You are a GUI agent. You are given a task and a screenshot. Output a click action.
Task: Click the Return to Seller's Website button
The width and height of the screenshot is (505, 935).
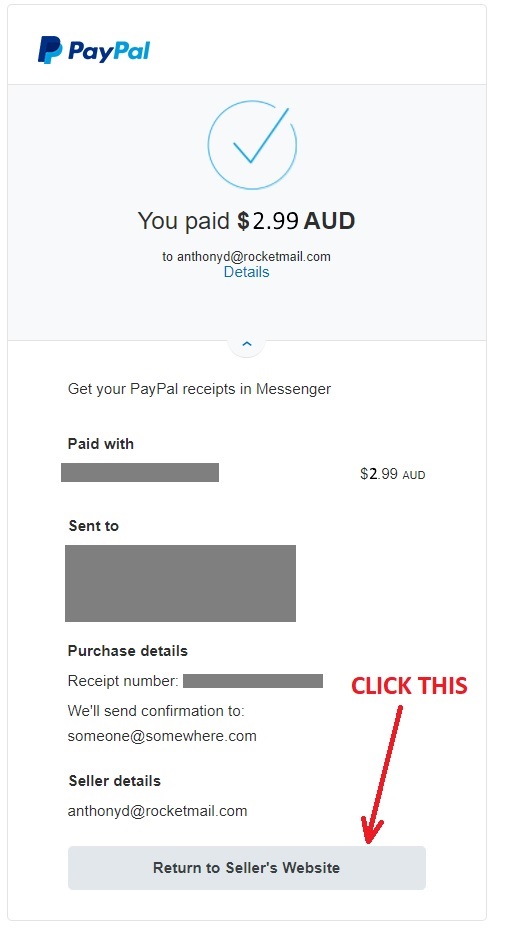click(x=247, y=868)
